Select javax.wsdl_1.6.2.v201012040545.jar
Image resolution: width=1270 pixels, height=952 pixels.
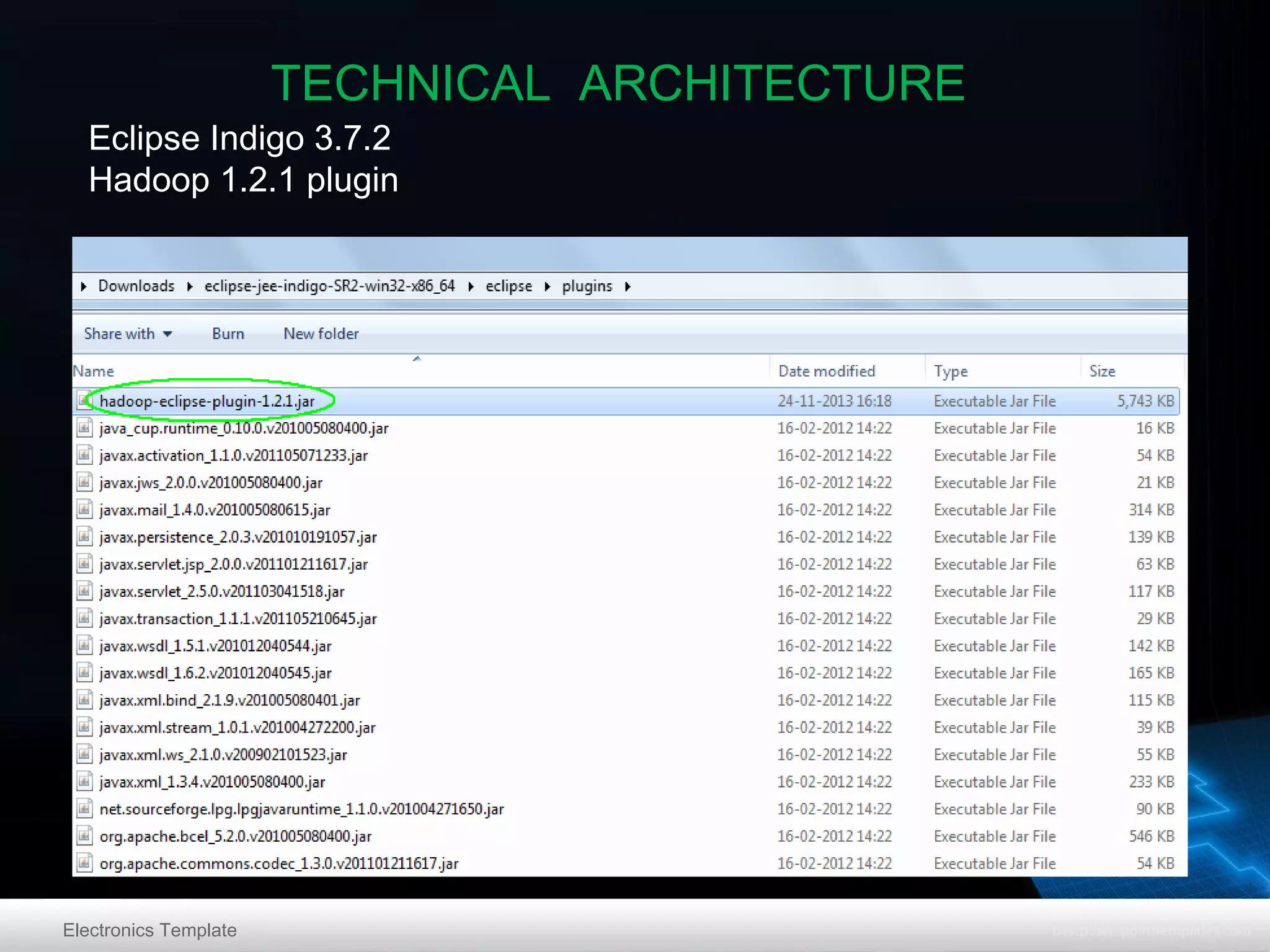216,674
